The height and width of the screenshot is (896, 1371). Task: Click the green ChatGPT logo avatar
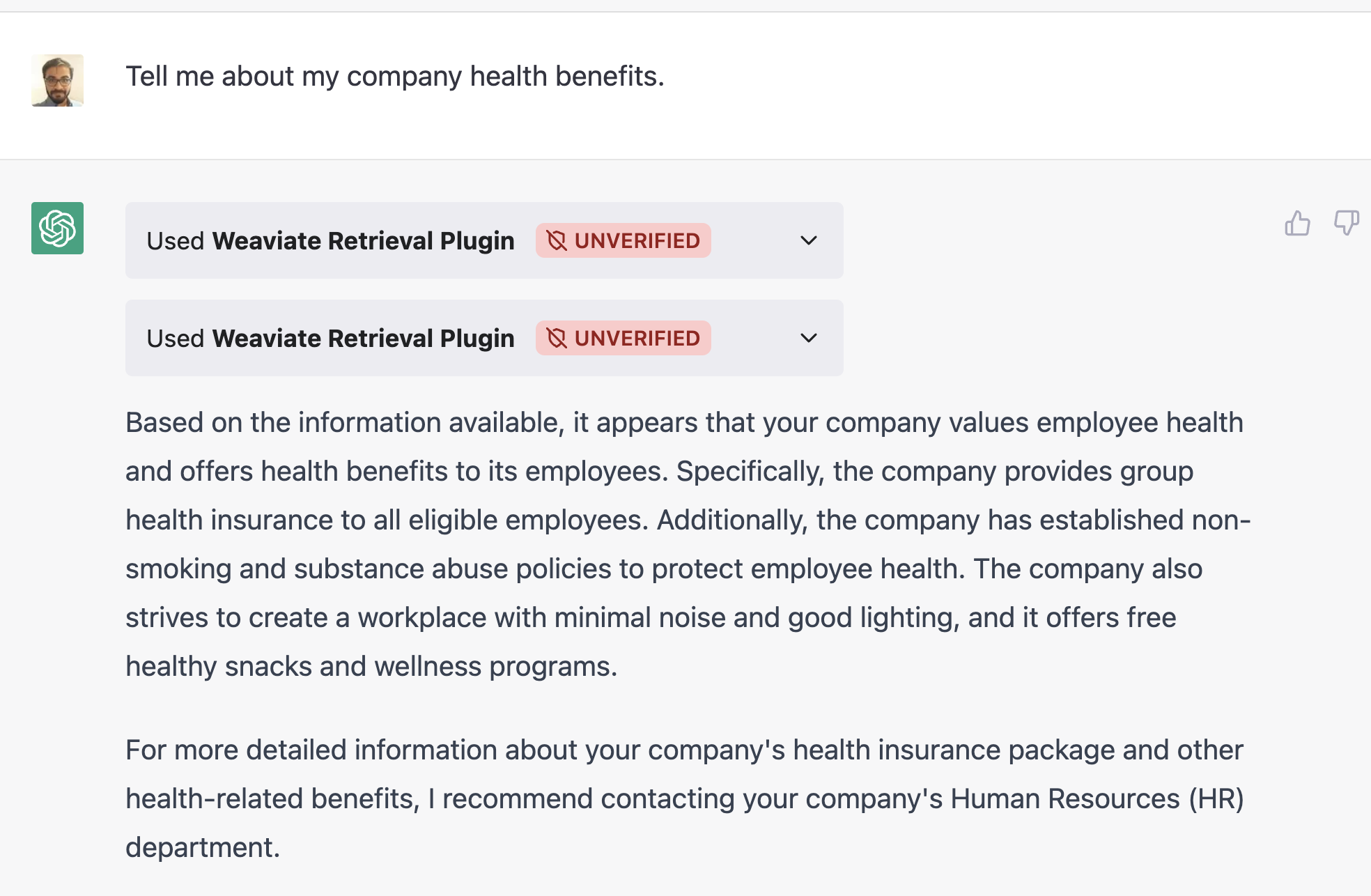coord(58,229)
